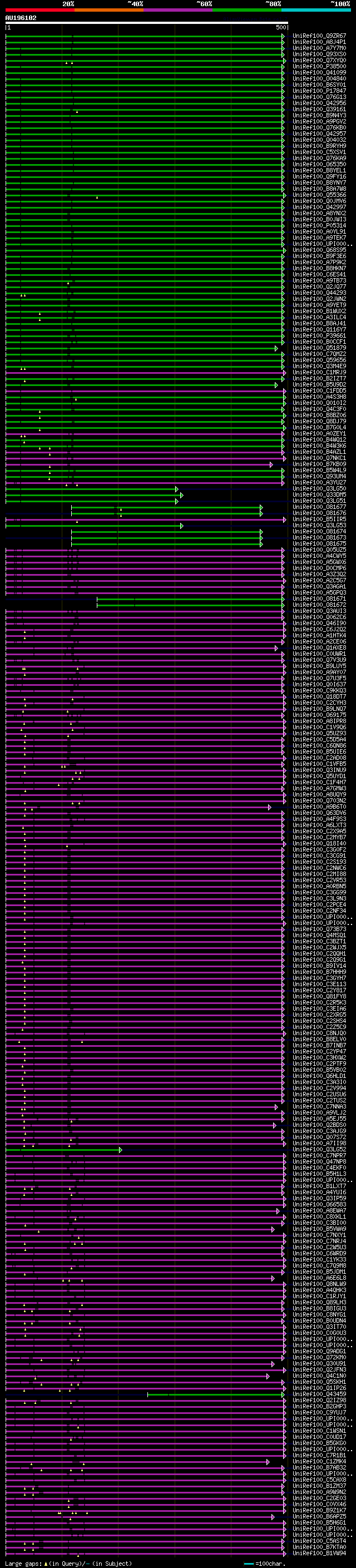Click the UniRef100_C1F4H7 entry
Viewport: 356px width, 1568px height.
pyautogui.click(x=319, y=782)
